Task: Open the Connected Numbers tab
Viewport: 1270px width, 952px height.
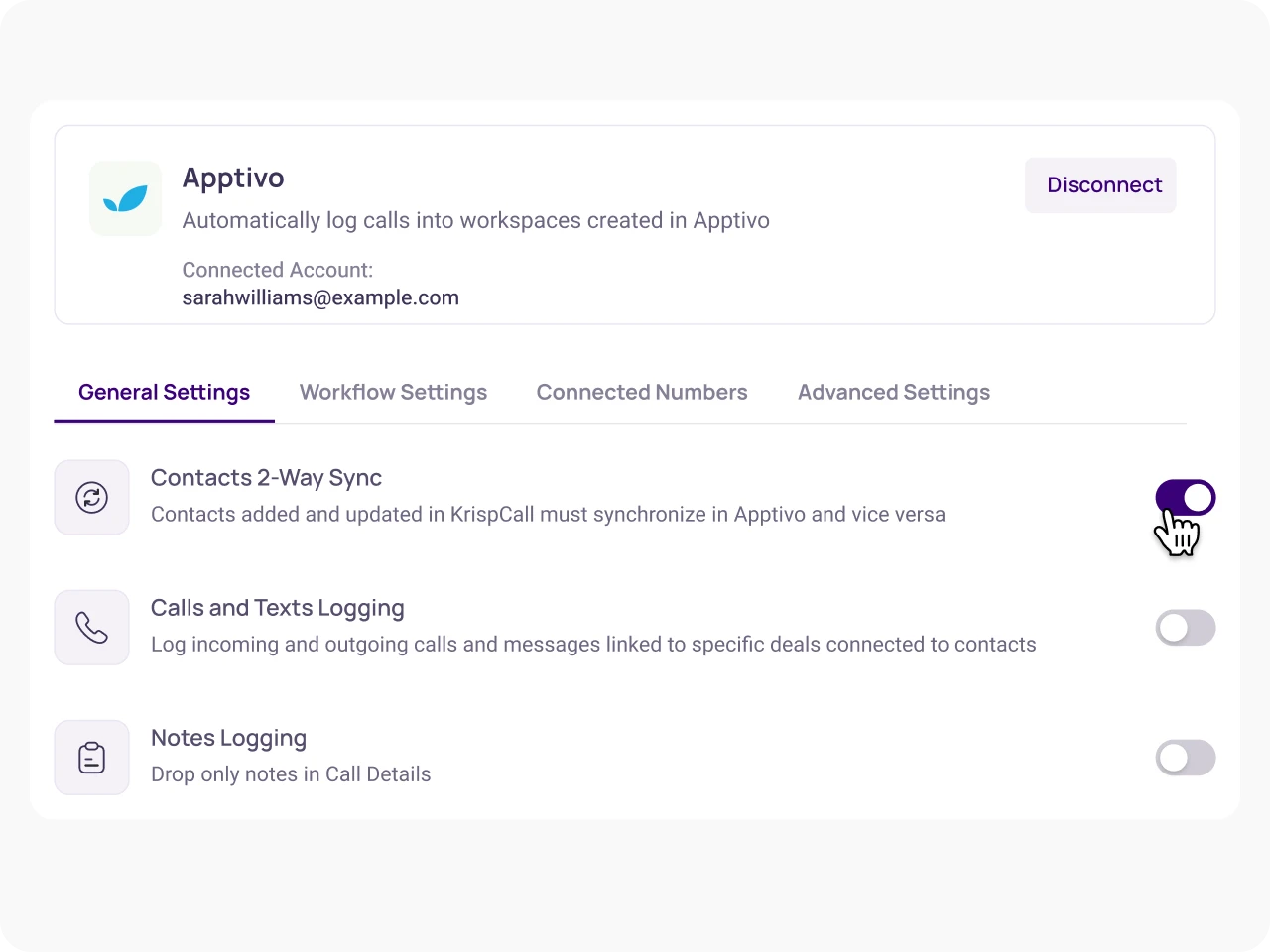Action: coord(642,393)
